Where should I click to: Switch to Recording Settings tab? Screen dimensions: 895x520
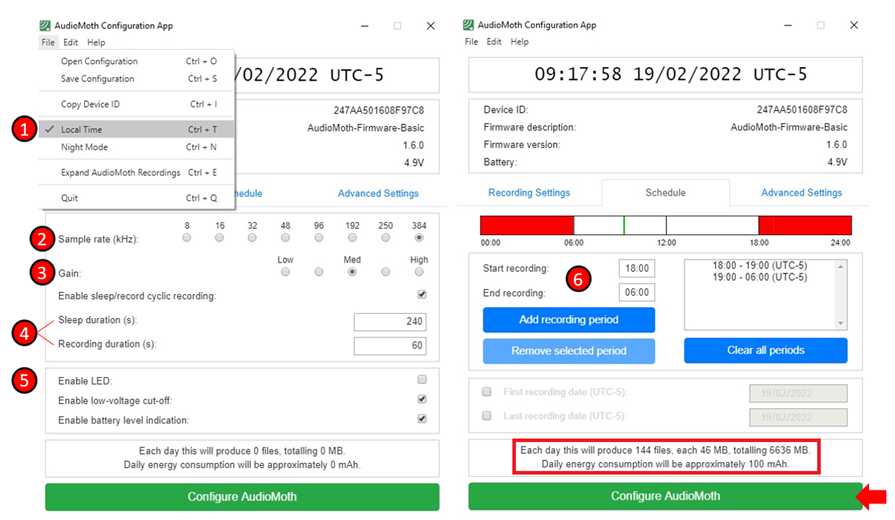coord(529,193)
